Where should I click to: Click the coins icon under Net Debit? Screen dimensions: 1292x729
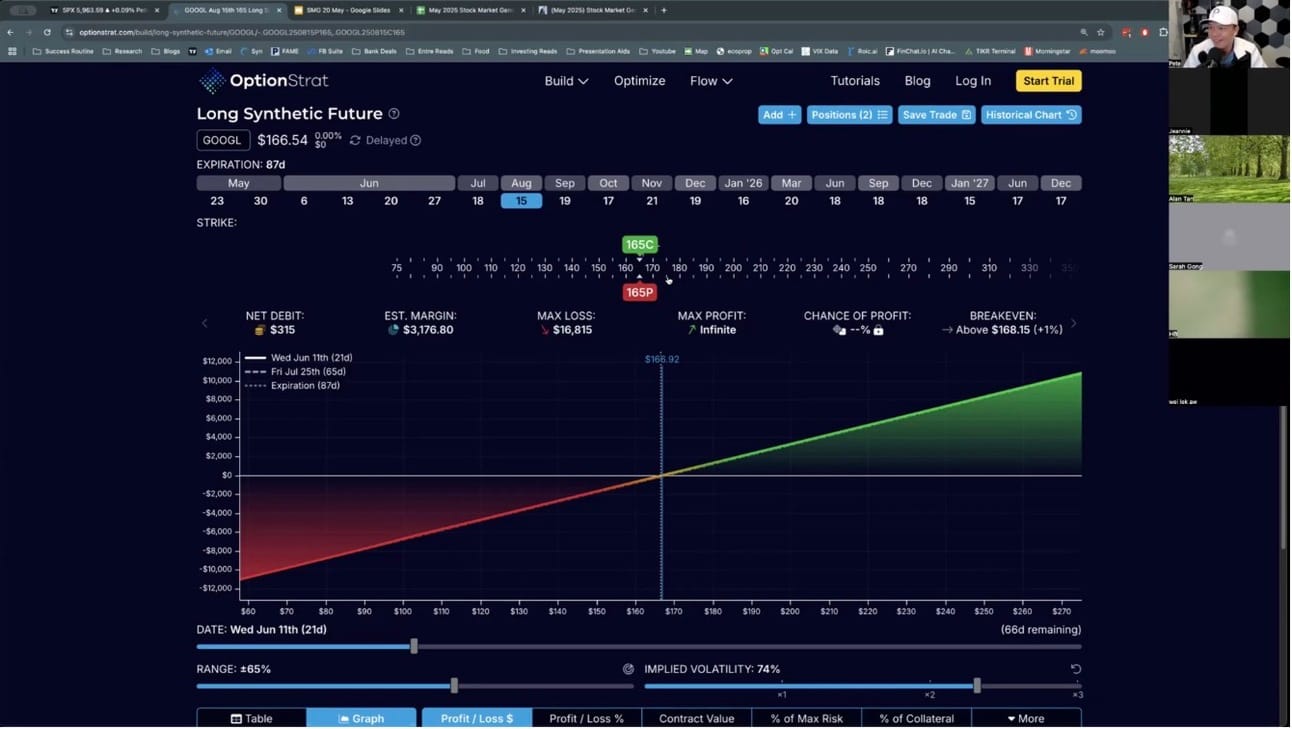pos(260,330)
